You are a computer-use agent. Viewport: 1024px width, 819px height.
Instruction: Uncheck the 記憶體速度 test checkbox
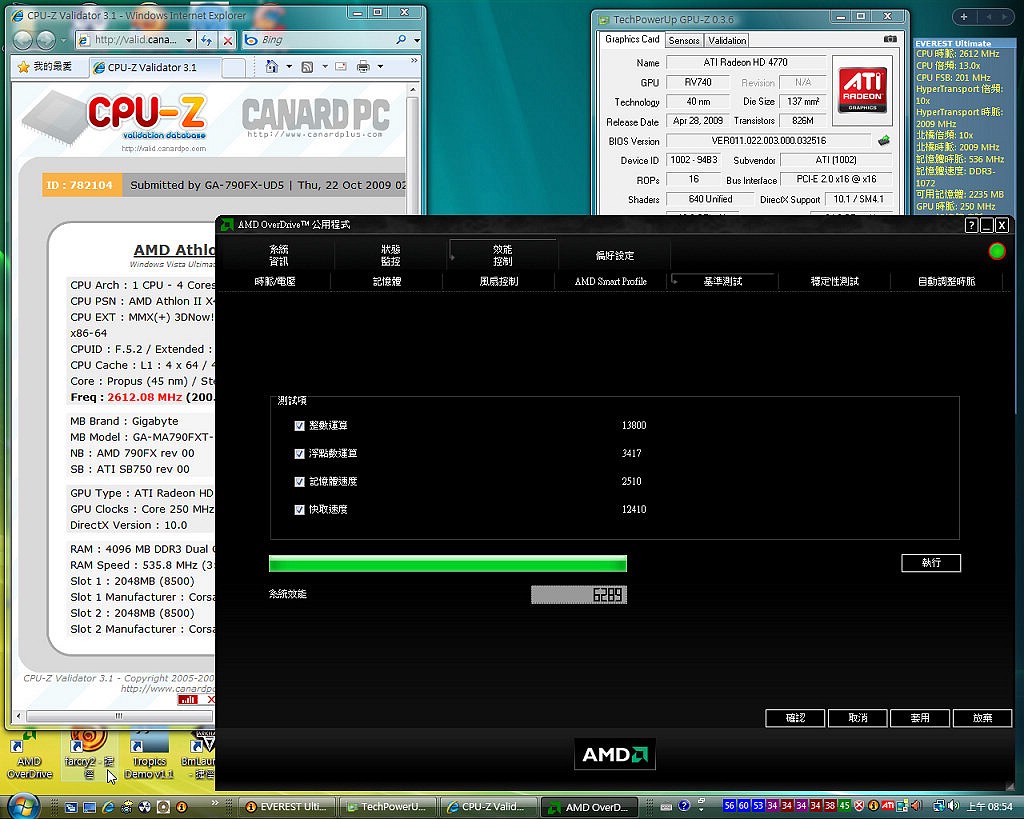(x=299, y=482)
